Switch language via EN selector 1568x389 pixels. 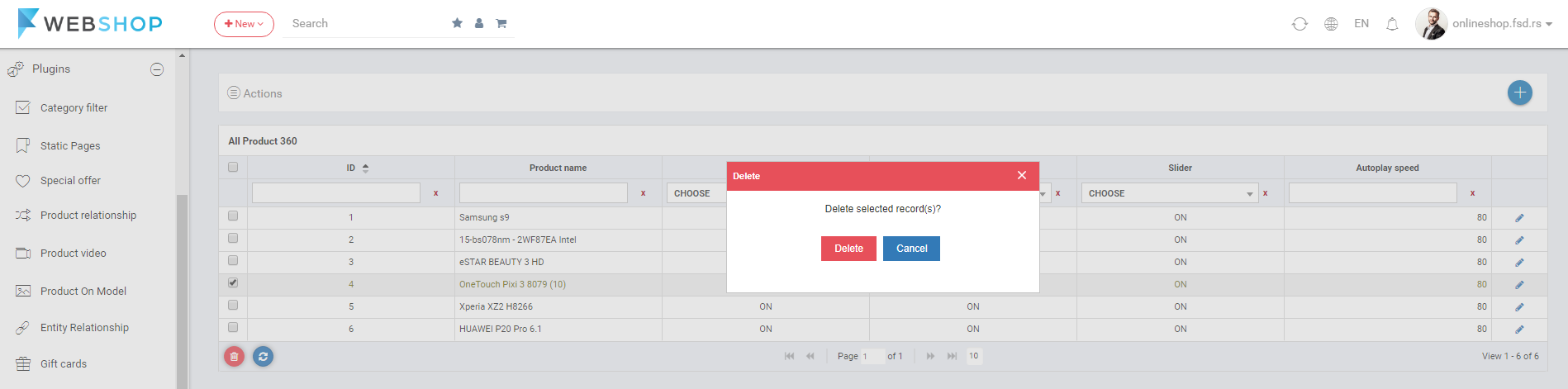(x=1361, y=23)
